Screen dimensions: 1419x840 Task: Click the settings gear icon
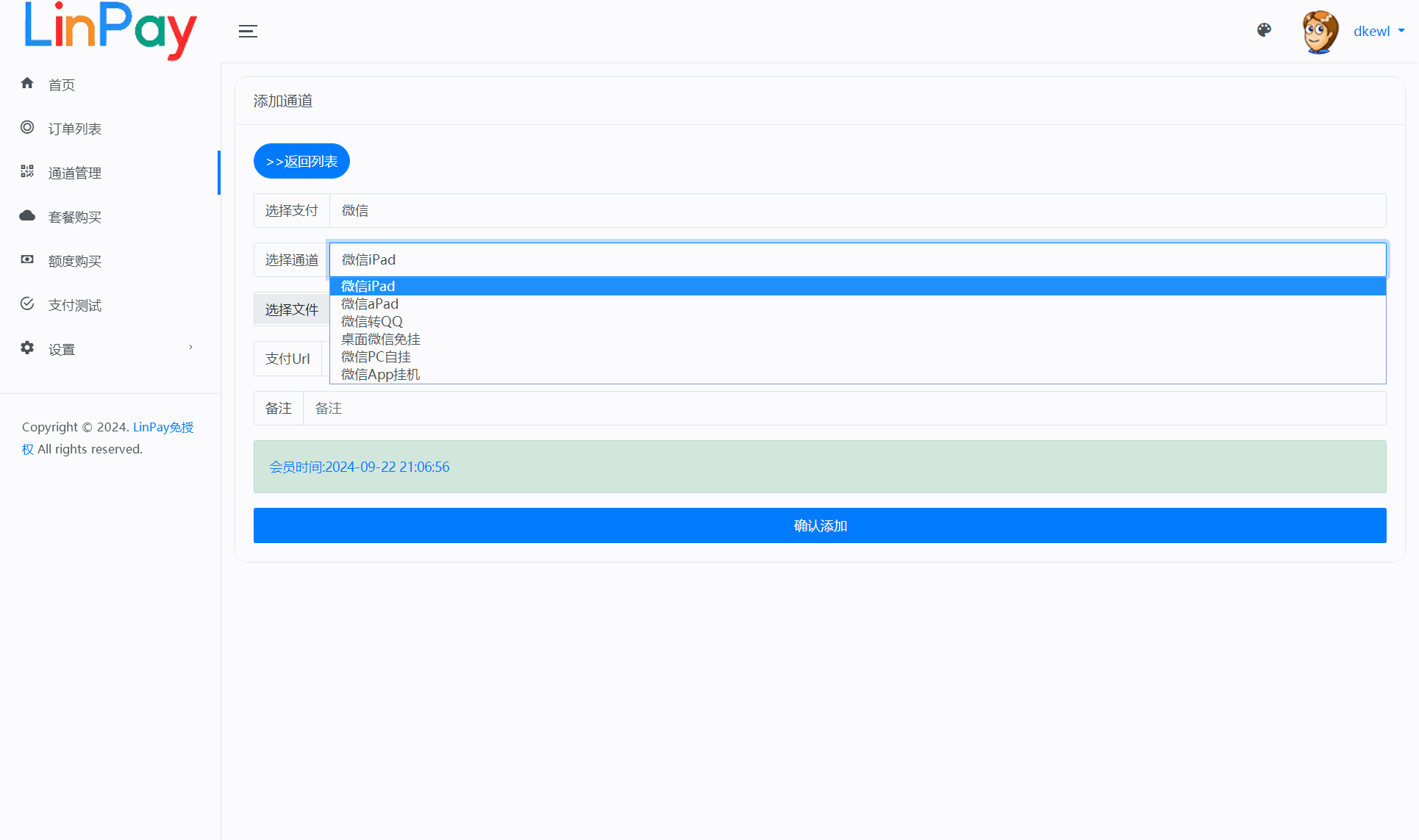(27, 348)
